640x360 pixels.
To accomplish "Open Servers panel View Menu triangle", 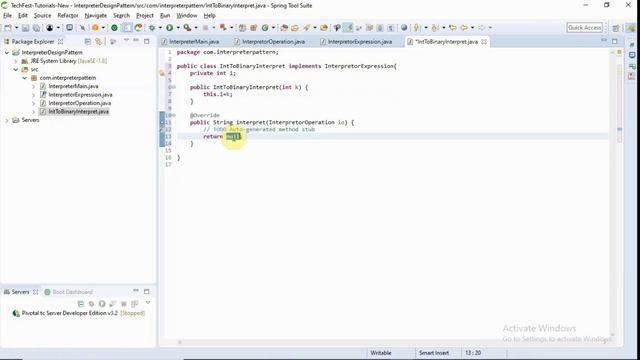I will pyautogui.click(x=148, y=303).
